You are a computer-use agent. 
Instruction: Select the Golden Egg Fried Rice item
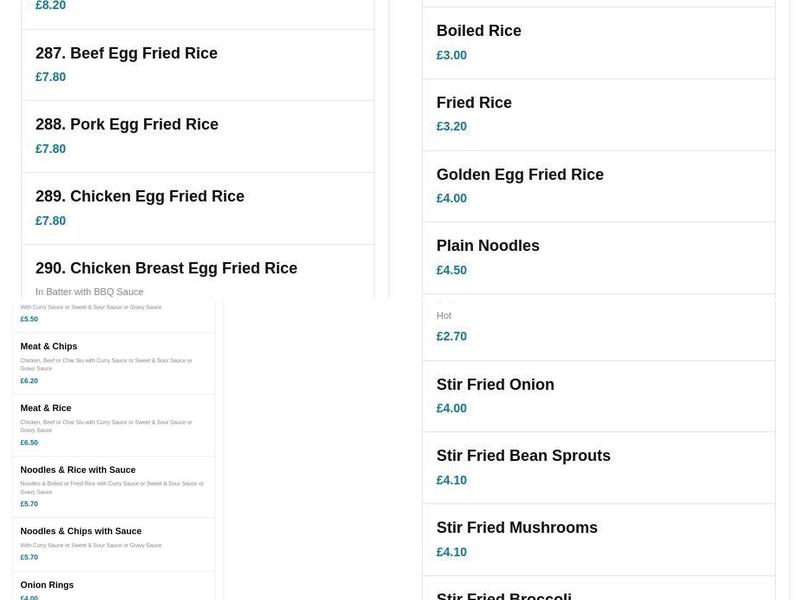(520, 174)
